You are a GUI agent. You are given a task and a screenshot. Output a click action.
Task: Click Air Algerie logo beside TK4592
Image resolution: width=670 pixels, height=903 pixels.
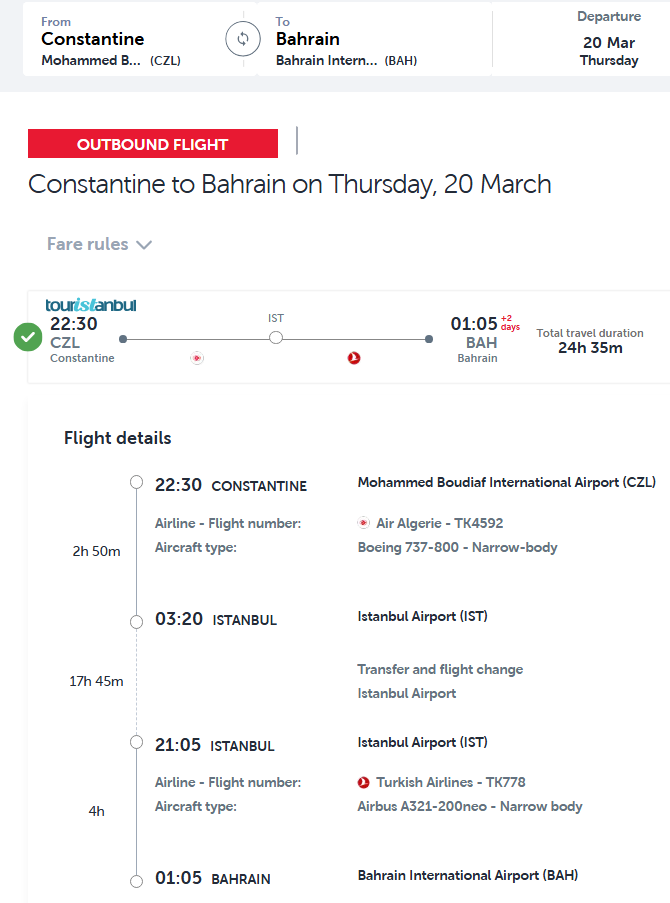pos(364,523)
